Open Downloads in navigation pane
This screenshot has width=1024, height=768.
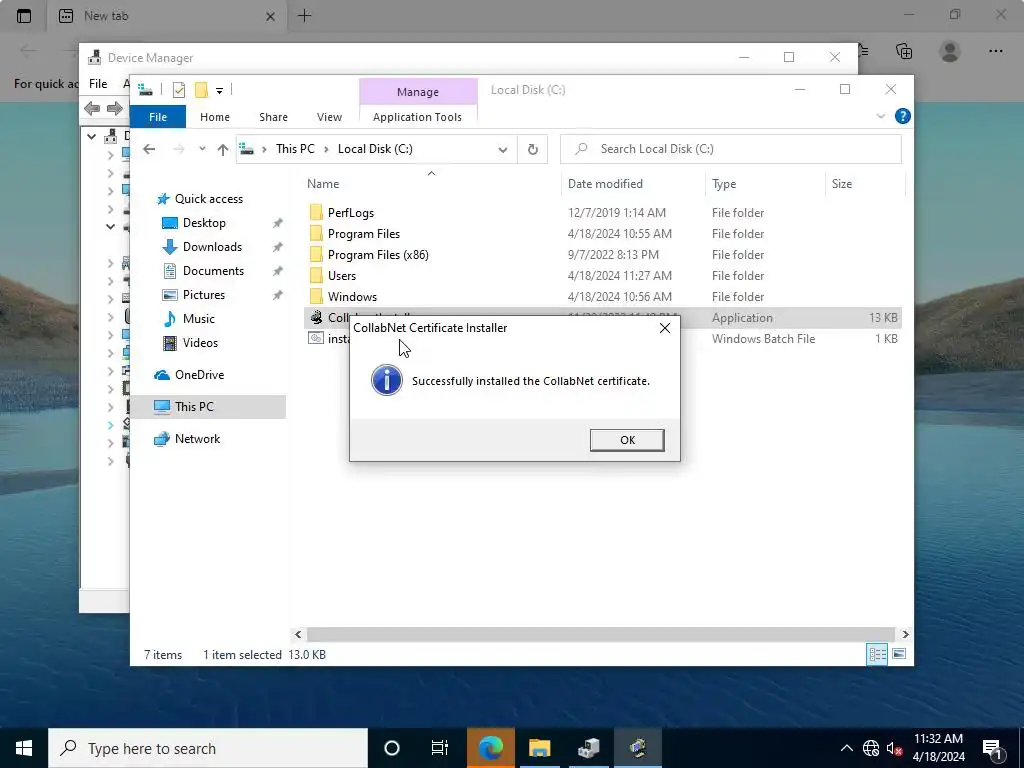212,247
